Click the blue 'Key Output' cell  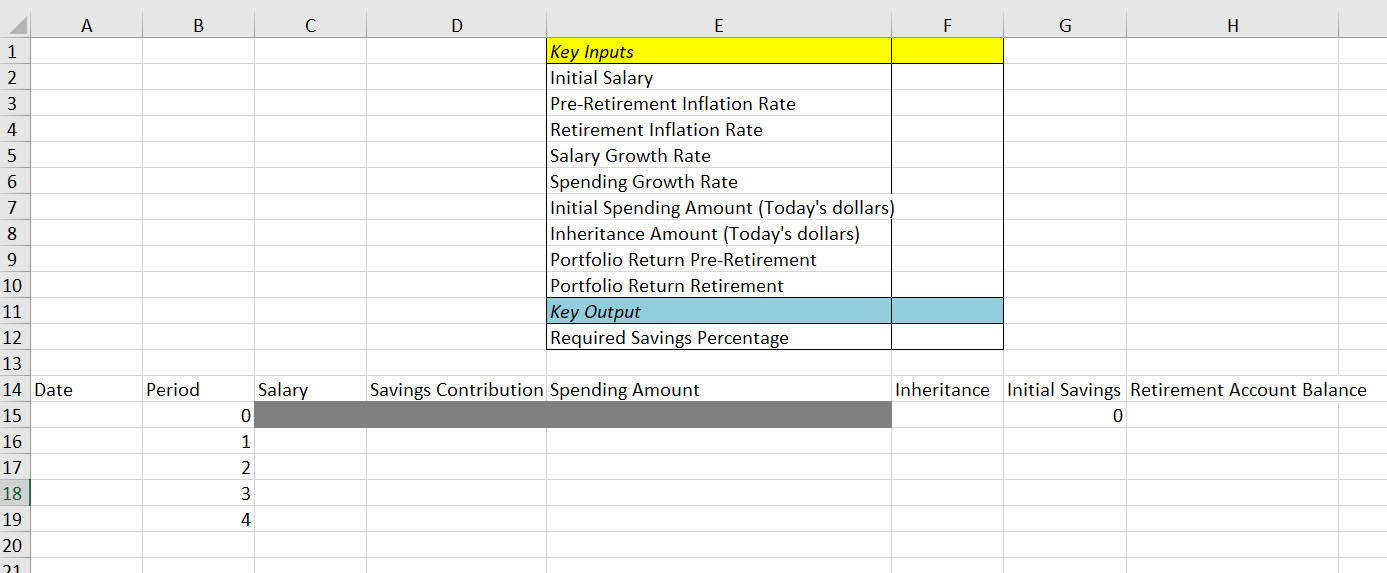click(719, 312)
